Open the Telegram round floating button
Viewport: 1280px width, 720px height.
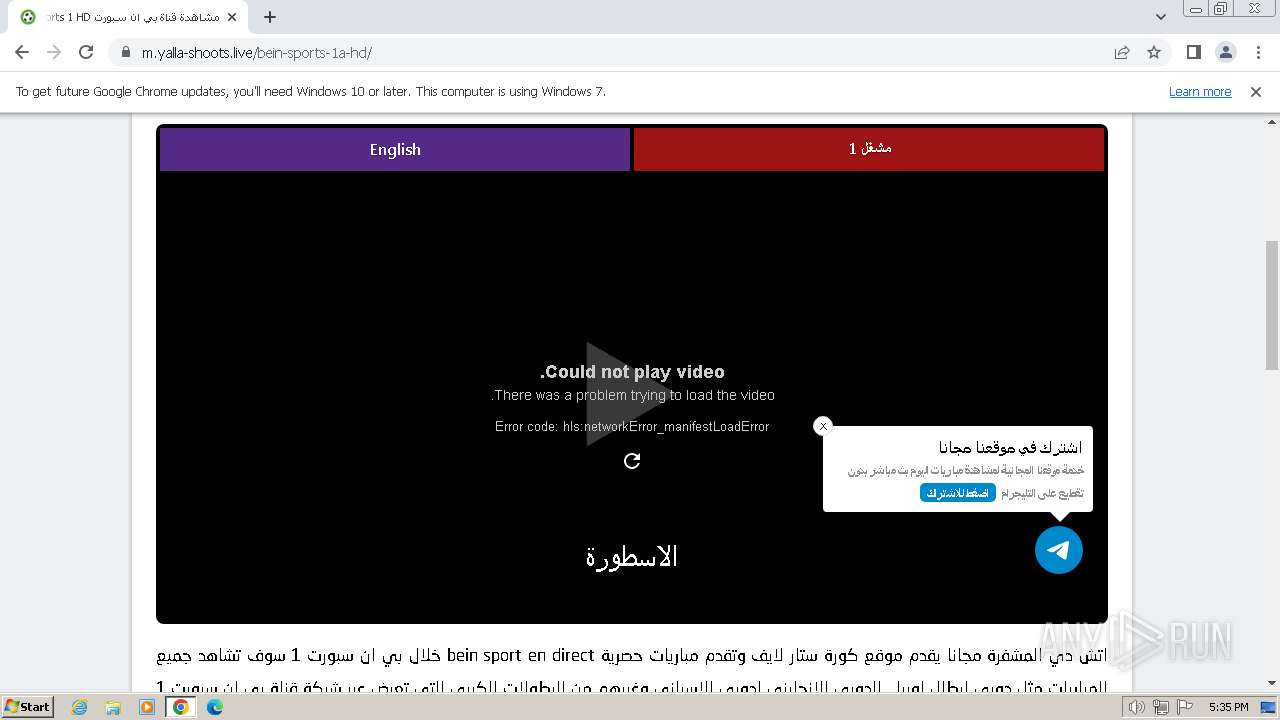(x=1059, y=550)
